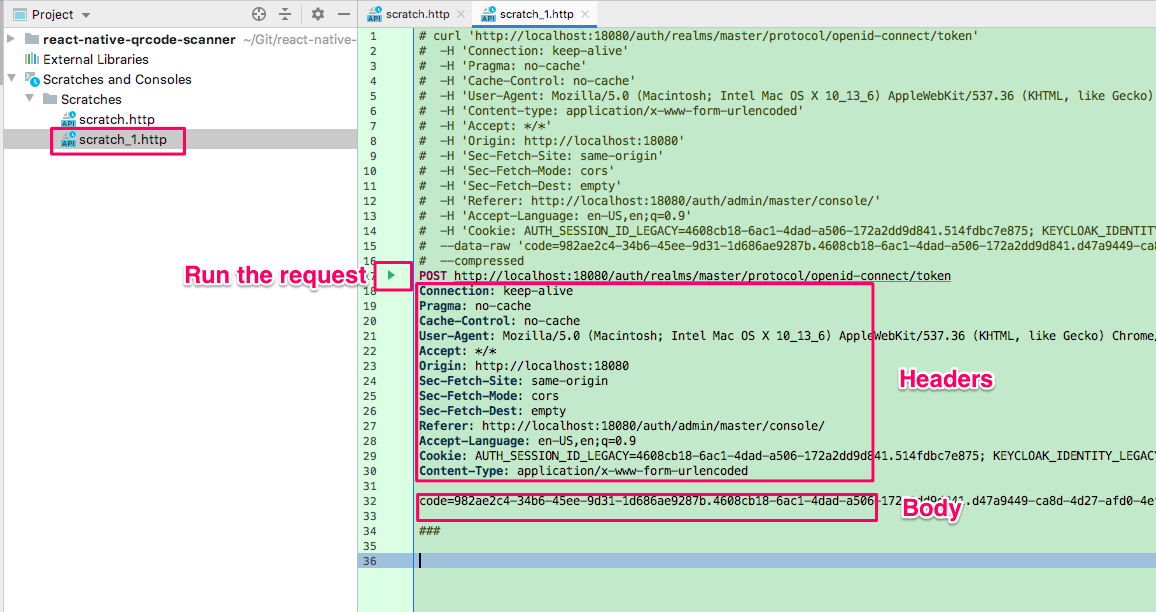Open the POST request URL link
Image resolution: width=1156 pixels, height=612 pixels.
pyautogui.click(x=702, y=276)
